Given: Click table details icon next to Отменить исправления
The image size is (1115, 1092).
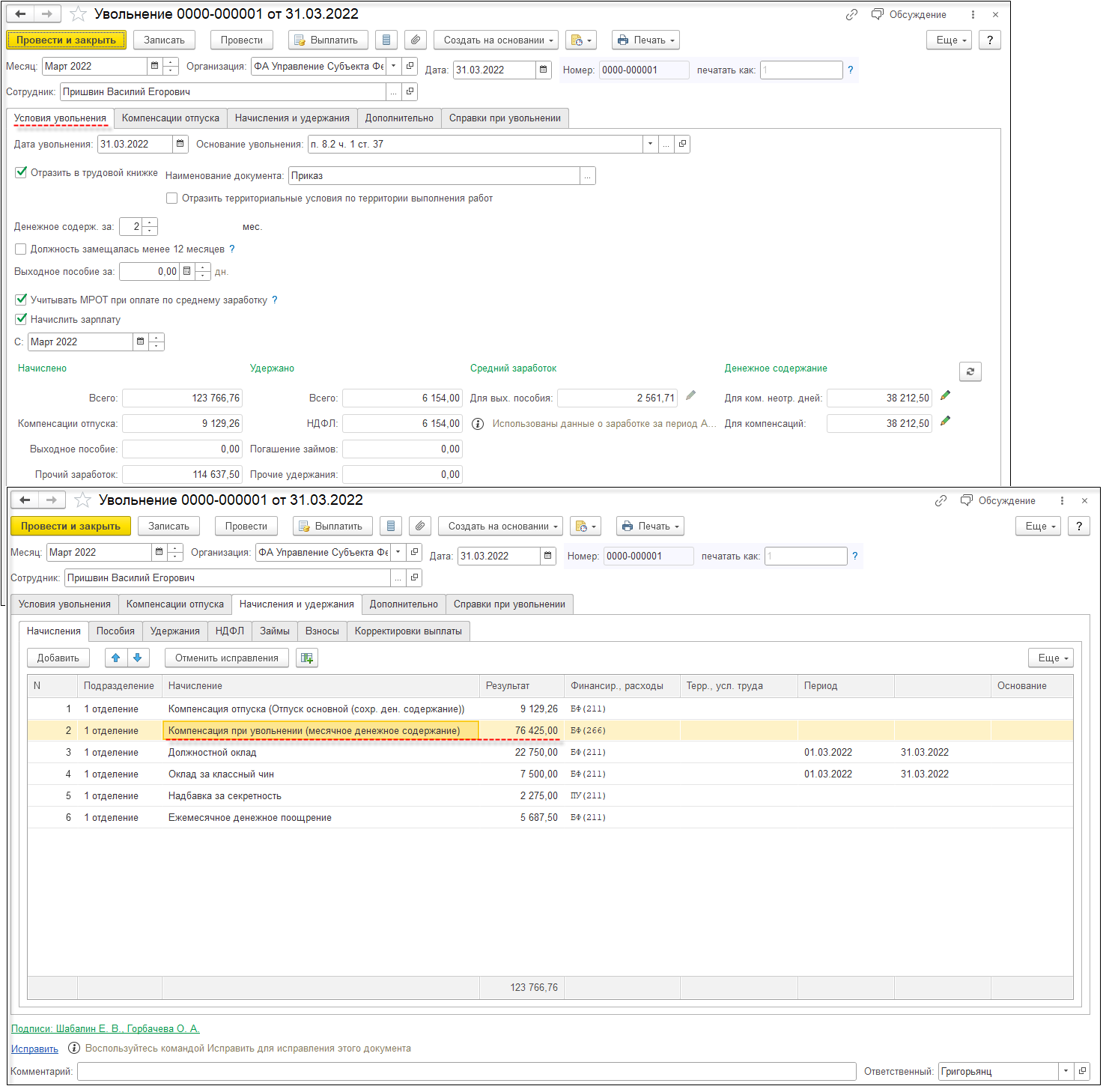Looking at the screenshot, I should click(x=307, y=658).
